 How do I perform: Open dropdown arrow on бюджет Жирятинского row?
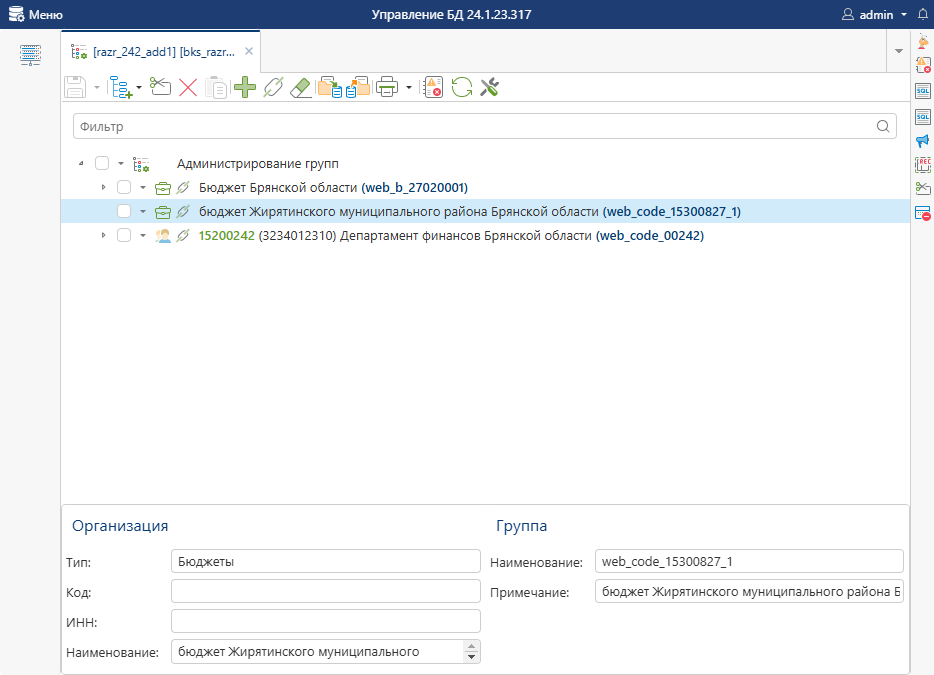pyautogui.click(x=143, y=211)
